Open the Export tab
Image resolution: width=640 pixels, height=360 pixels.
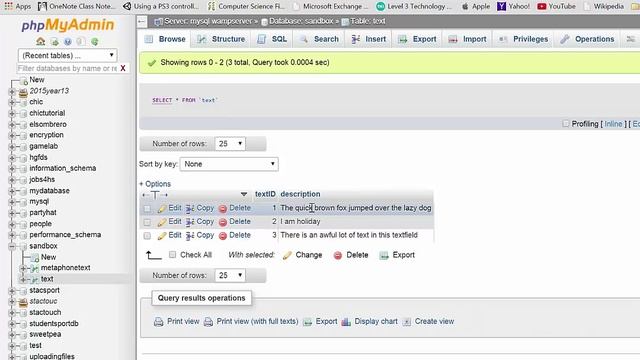(418, 39)
